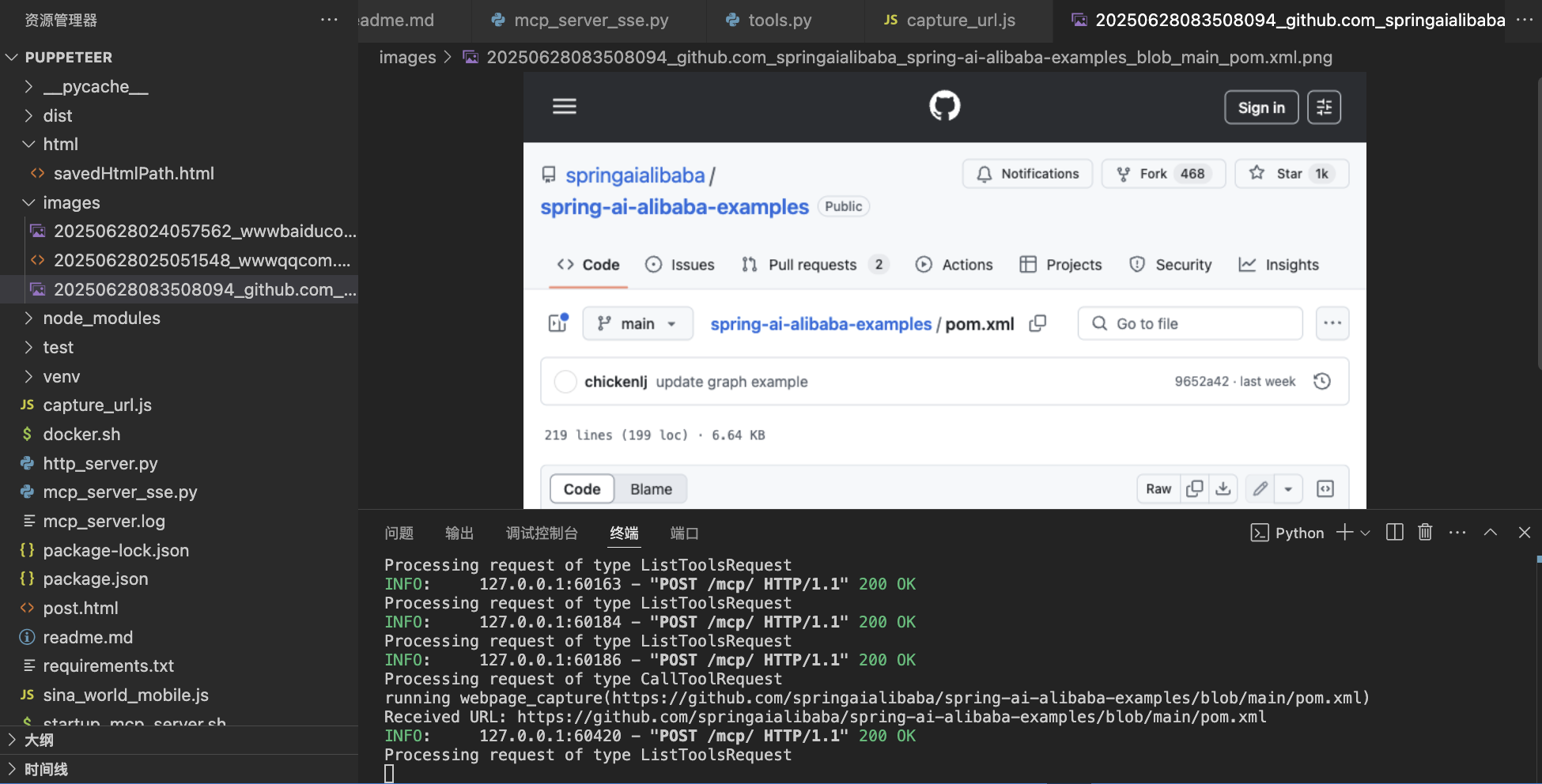Collapse the PUPPETEER root folder
Screen dimensions: 1542x784
(x=12, y=58)
